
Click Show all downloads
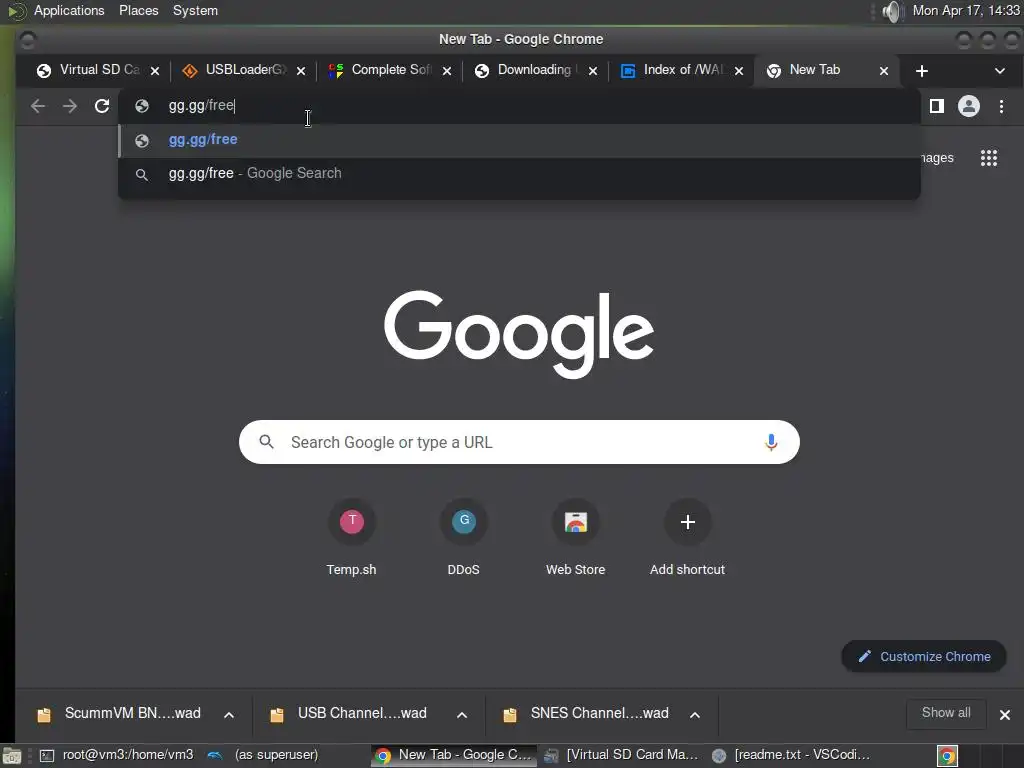(946, 713)
